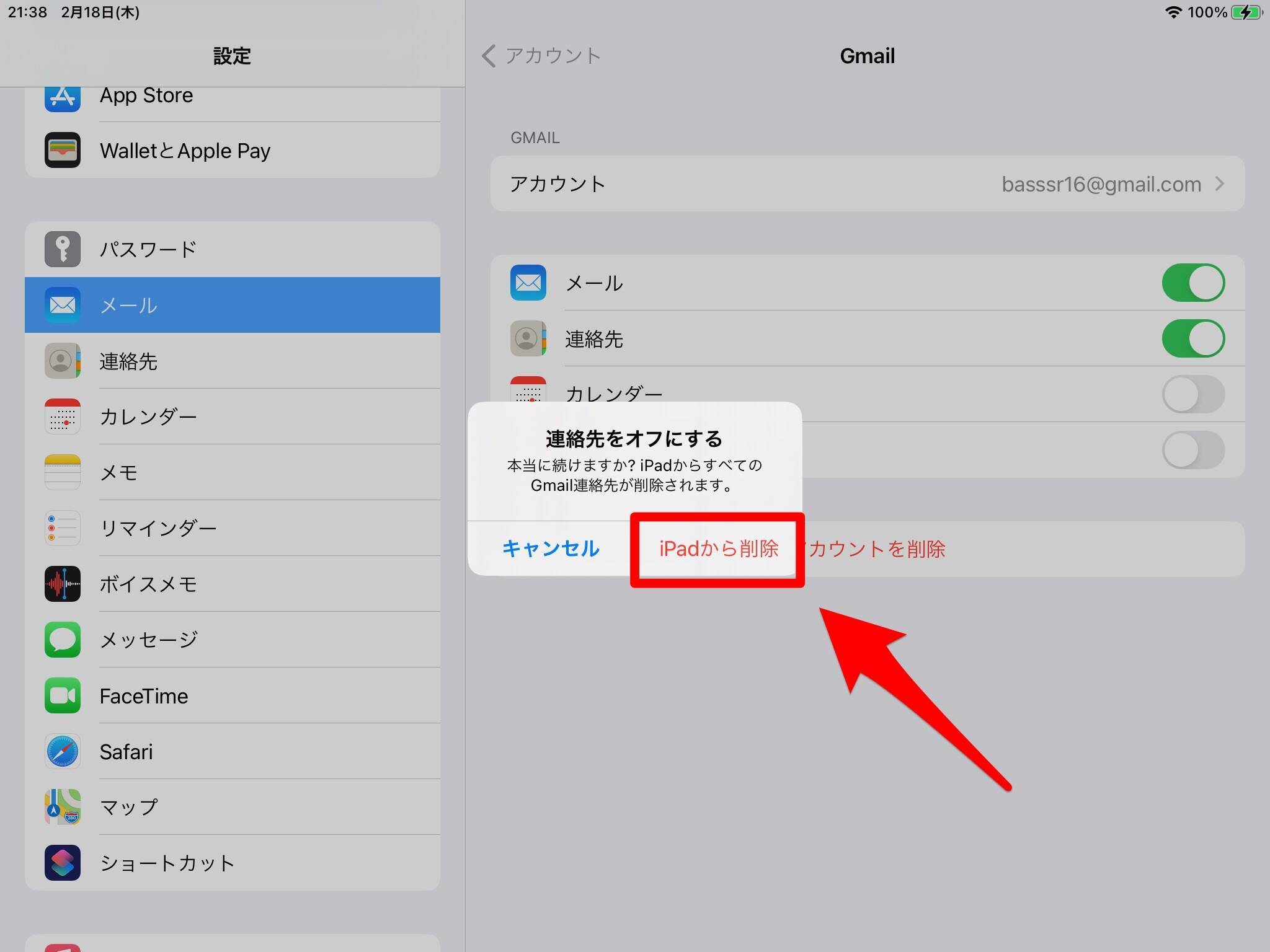Toggle the Contacts (連絡先) switch

tap(1192, 338)
